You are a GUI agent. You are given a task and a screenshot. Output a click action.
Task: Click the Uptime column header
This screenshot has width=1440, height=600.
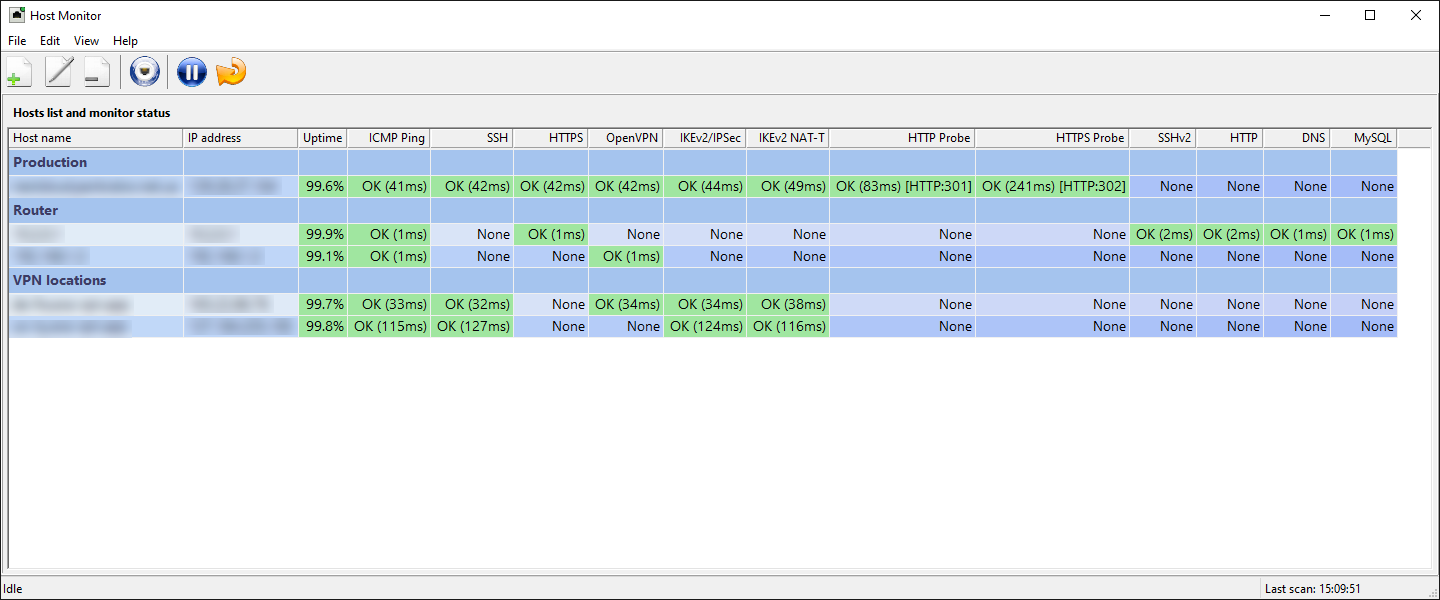pos(323,138)
